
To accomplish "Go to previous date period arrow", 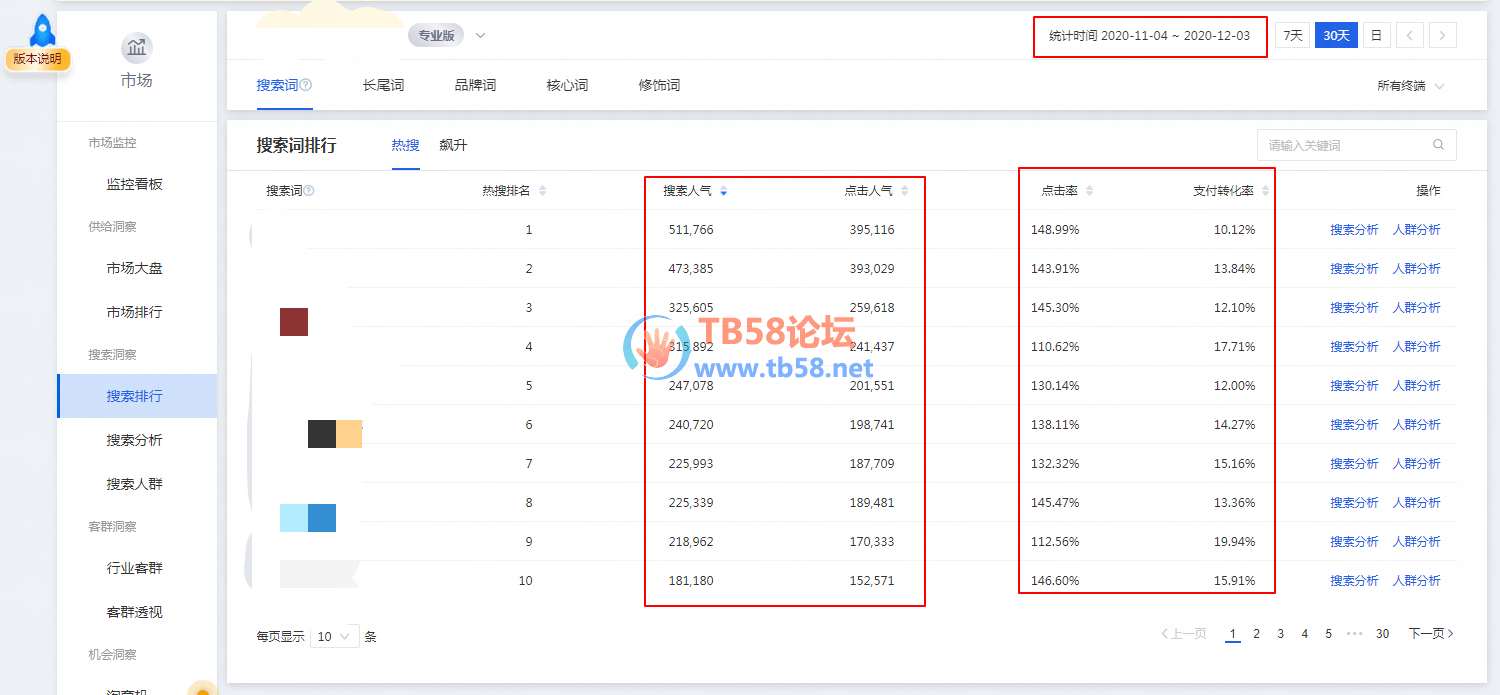I will (1409, 36).
